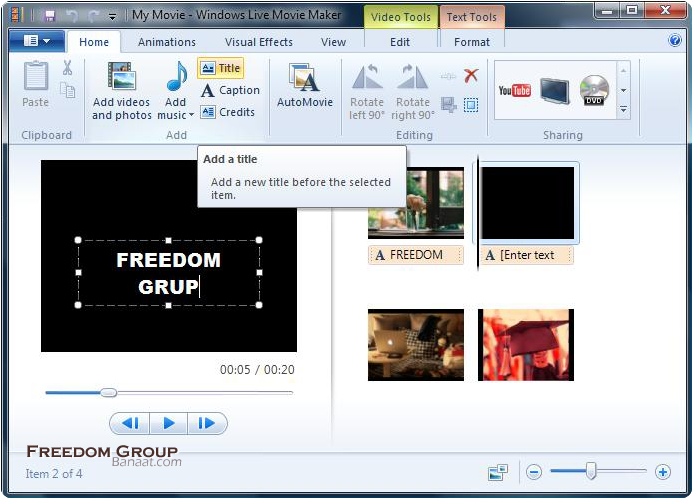Click FREEDOM GRUP text box in preview
Image resolution: width=696 pixels, height=502 pixels.
pyautogui.click(x=169, y=273)
